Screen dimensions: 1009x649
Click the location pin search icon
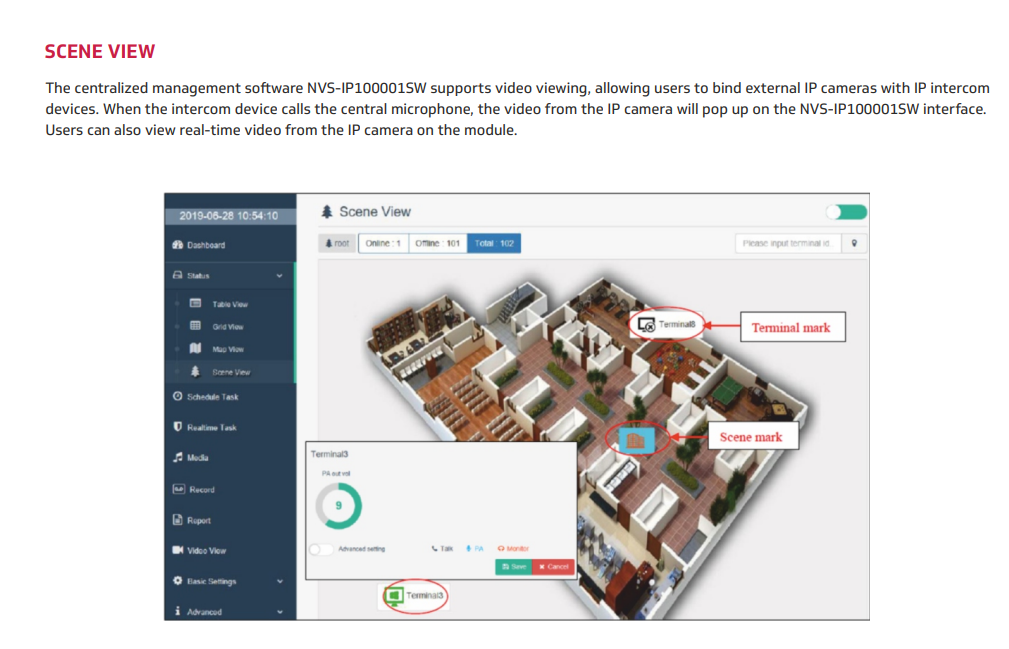(854, 243)
